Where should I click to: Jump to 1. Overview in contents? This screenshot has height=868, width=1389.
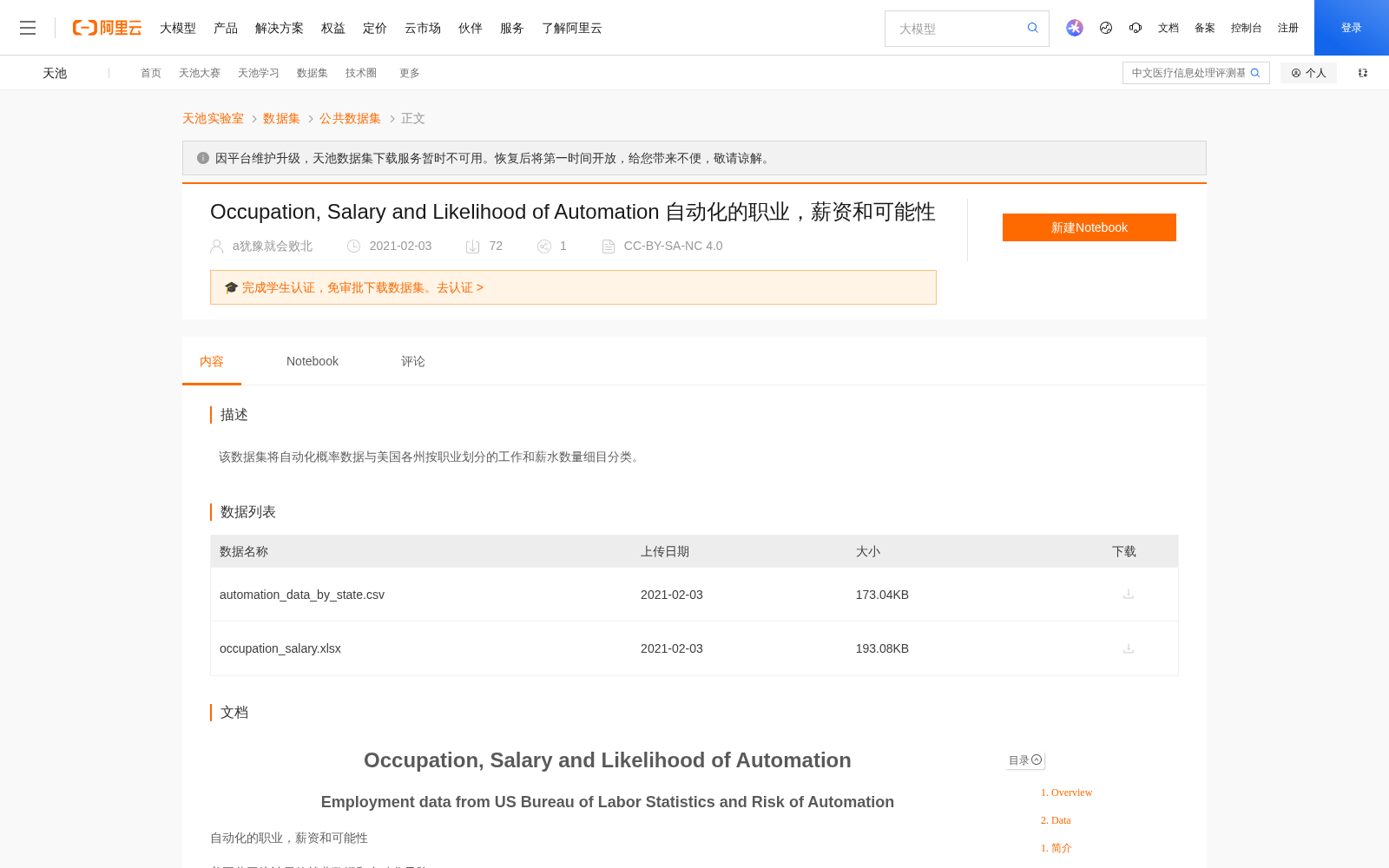click(1066, 792)
